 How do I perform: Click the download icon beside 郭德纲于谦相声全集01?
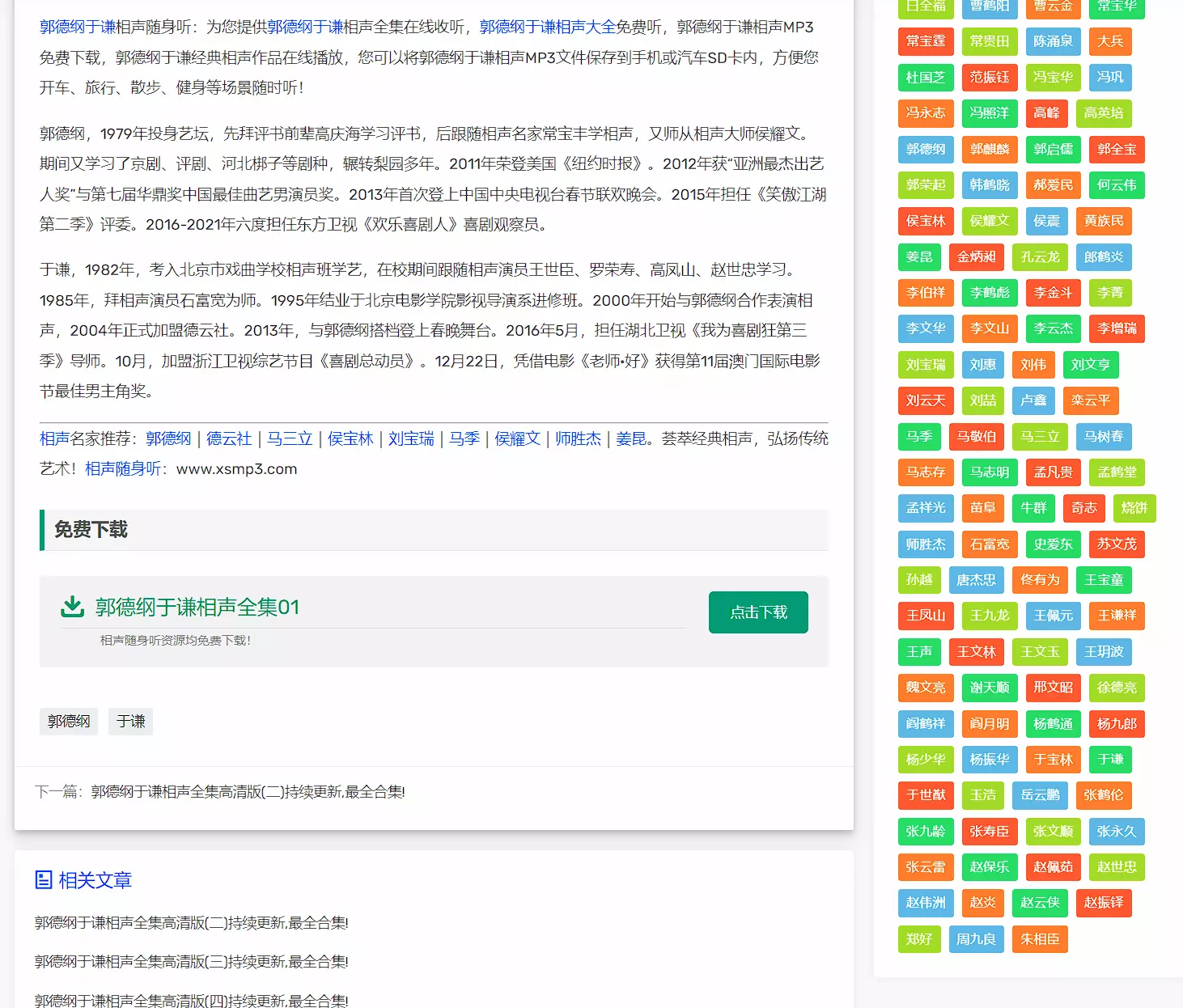73,607
